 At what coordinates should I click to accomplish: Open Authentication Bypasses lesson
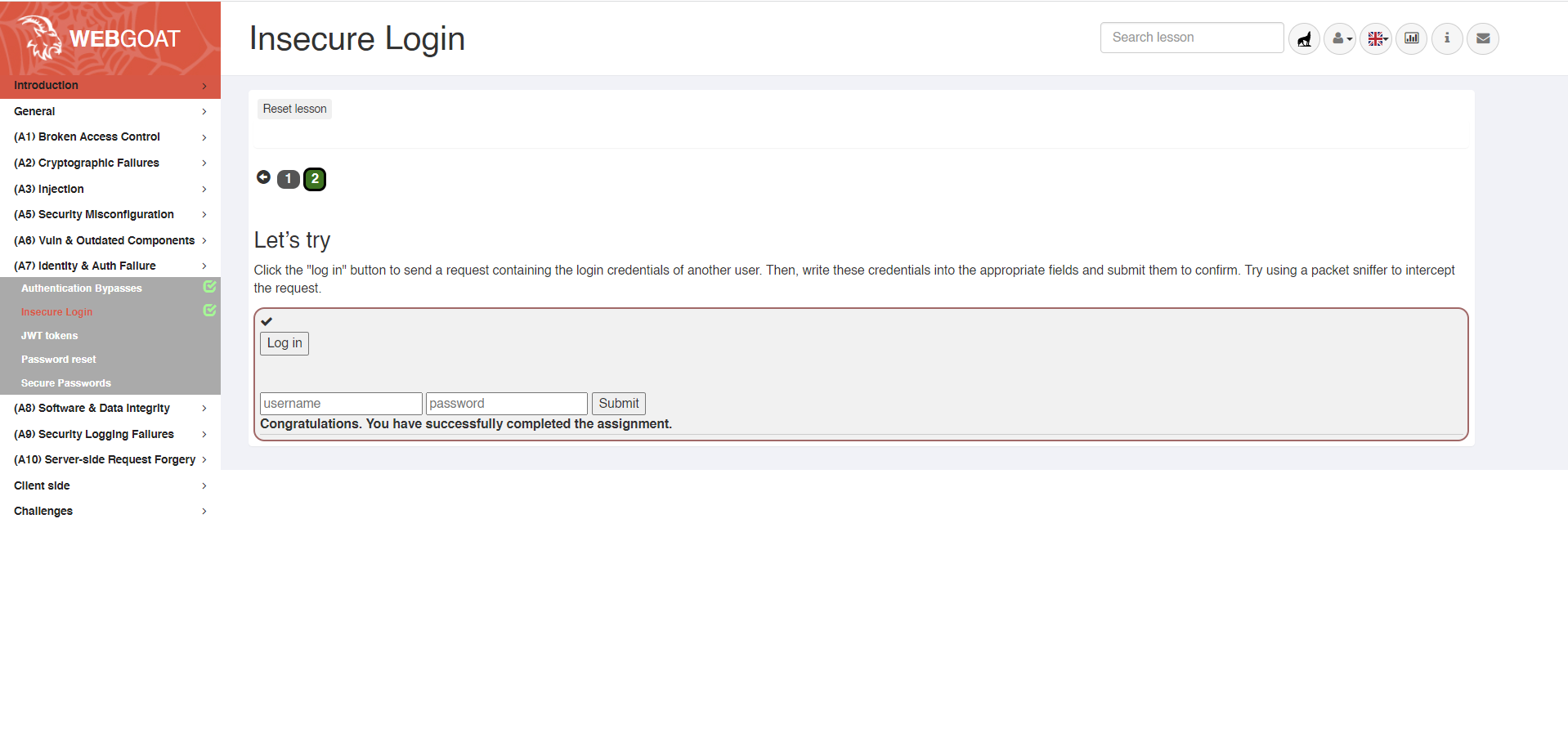[82, 288]
